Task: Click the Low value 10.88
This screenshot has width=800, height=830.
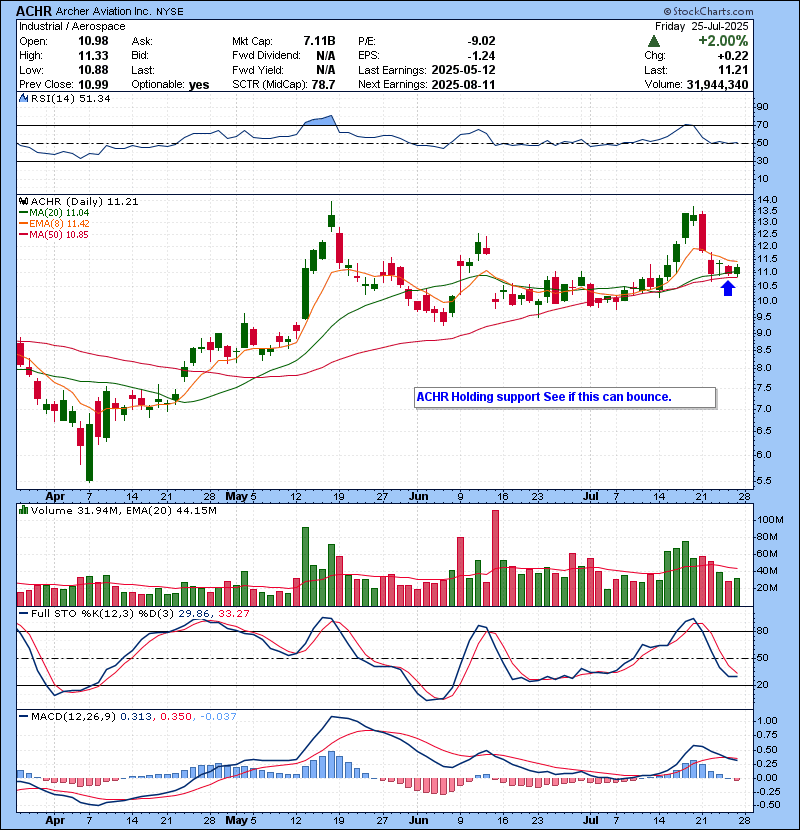Action: [93, 70]
